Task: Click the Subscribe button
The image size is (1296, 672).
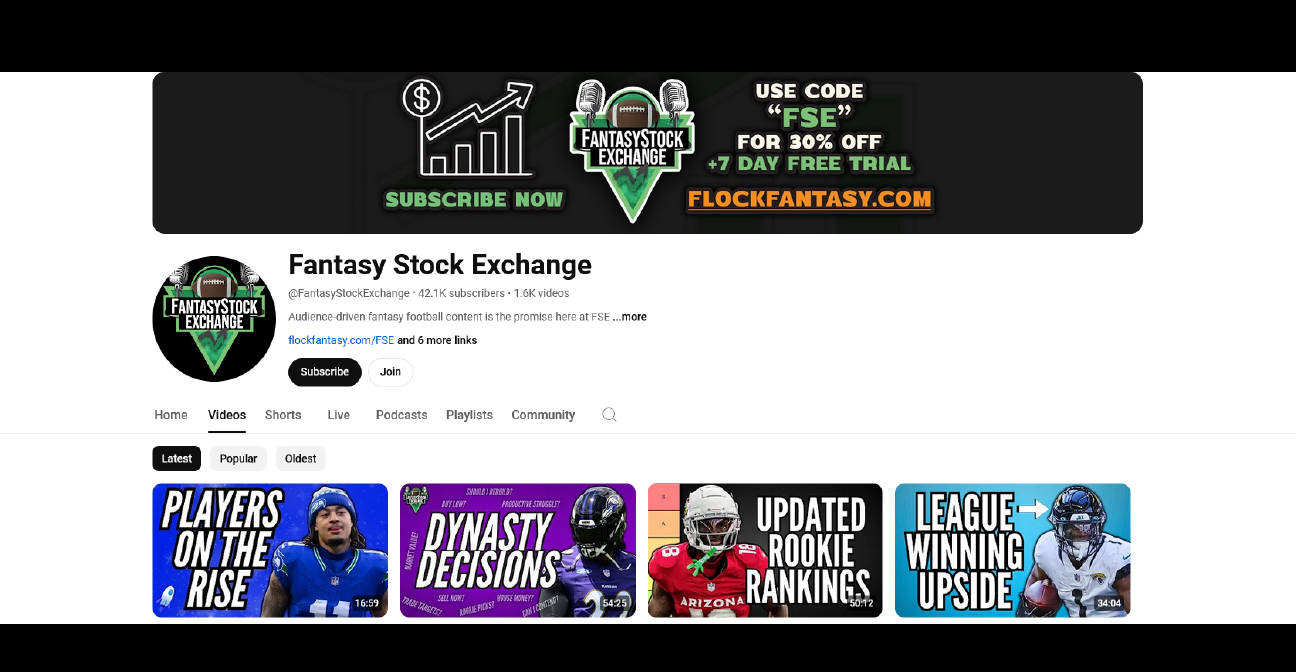Action: [x=325, y=372]
